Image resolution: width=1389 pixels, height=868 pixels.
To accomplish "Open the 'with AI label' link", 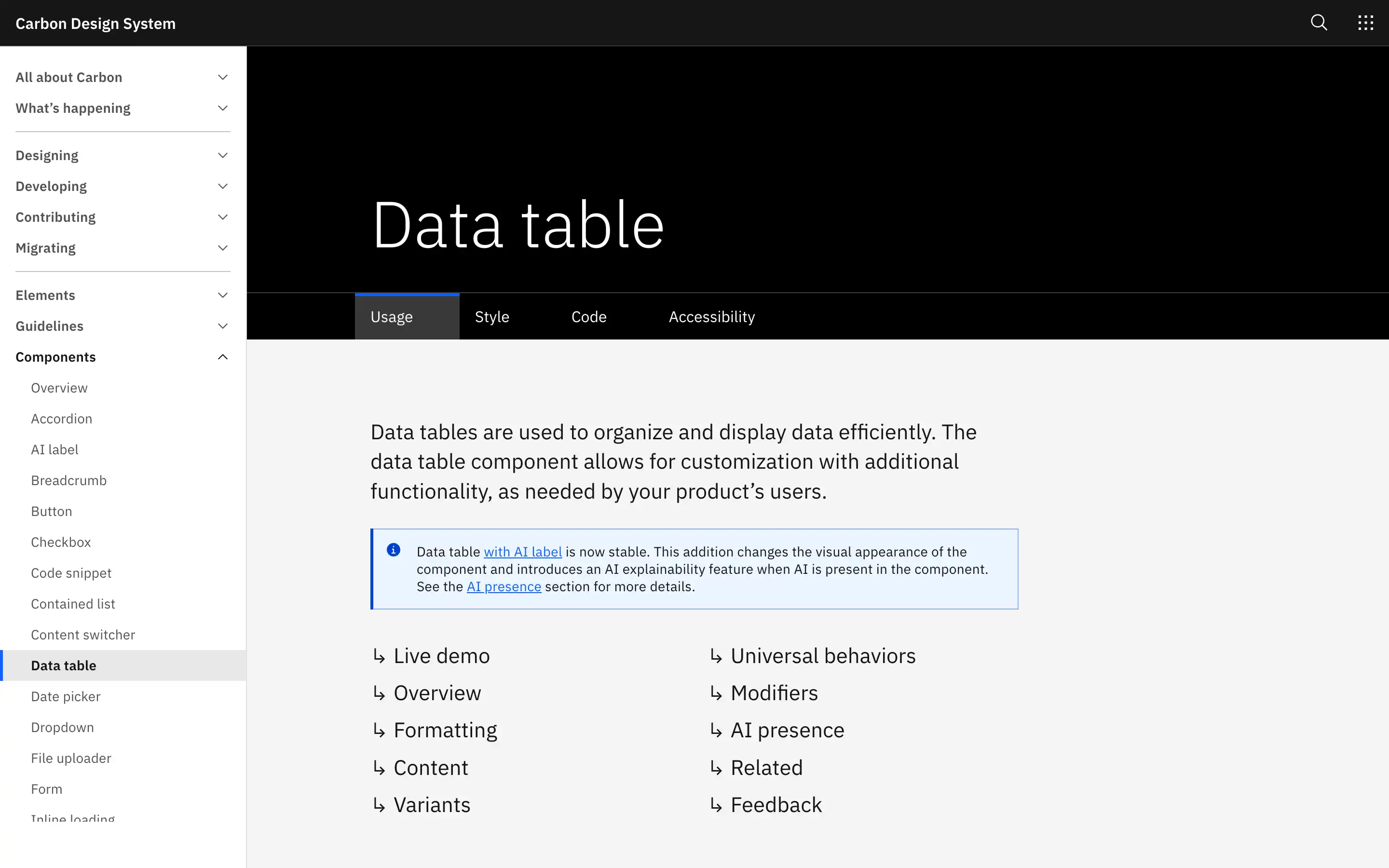I will [x=523, y=552].
